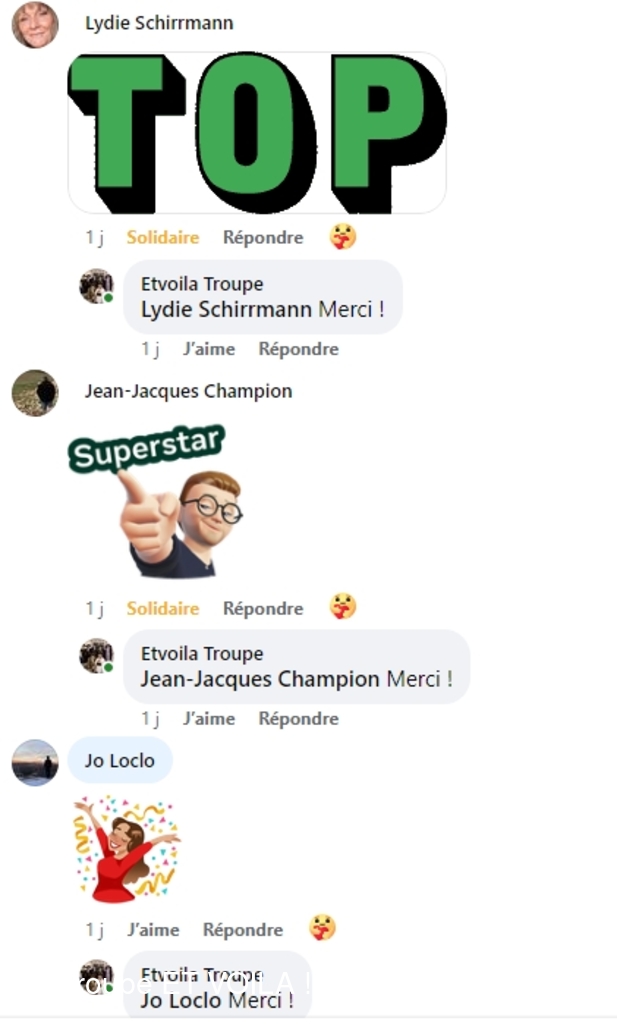Like Jo Loclo's sticker comment with J'aime

pos(153,929)
